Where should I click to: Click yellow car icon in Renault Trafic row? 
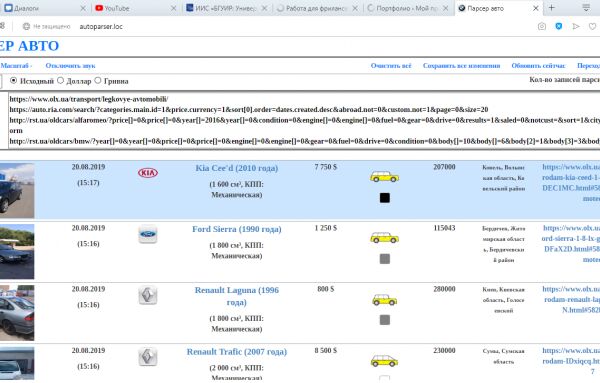tap(384, 360)
